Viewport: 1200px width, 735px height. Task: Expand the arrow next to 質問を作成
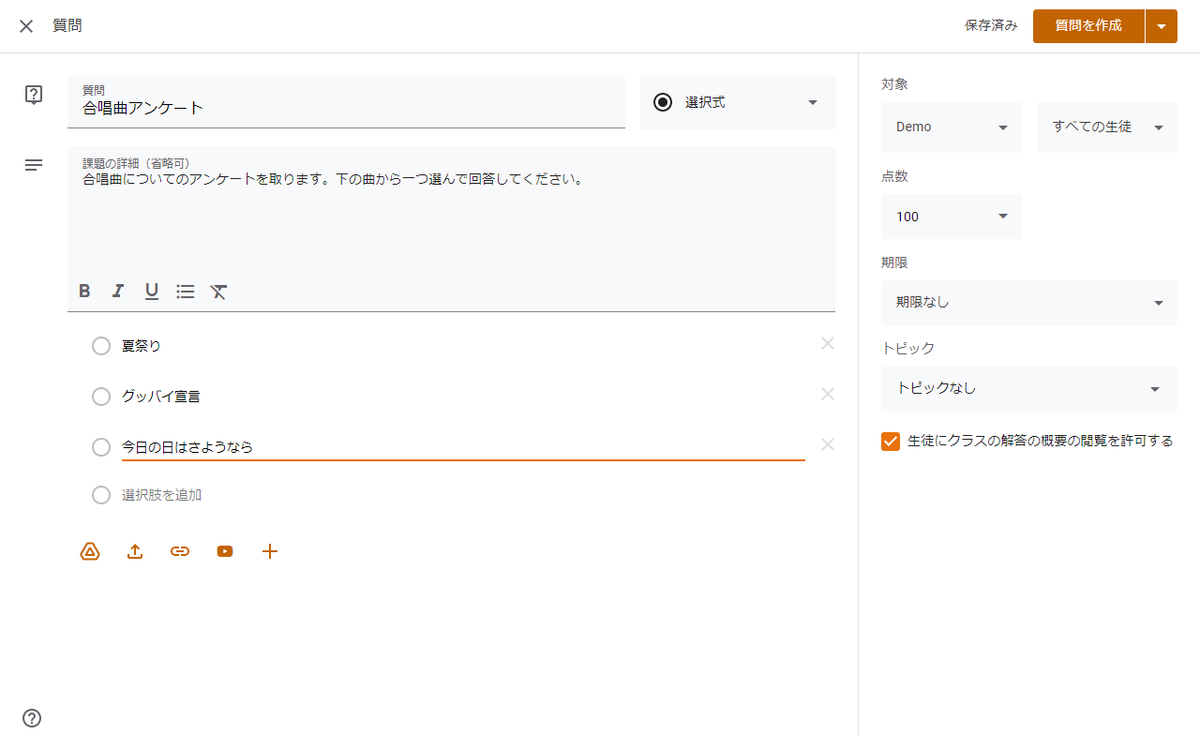click(1161, 26)
